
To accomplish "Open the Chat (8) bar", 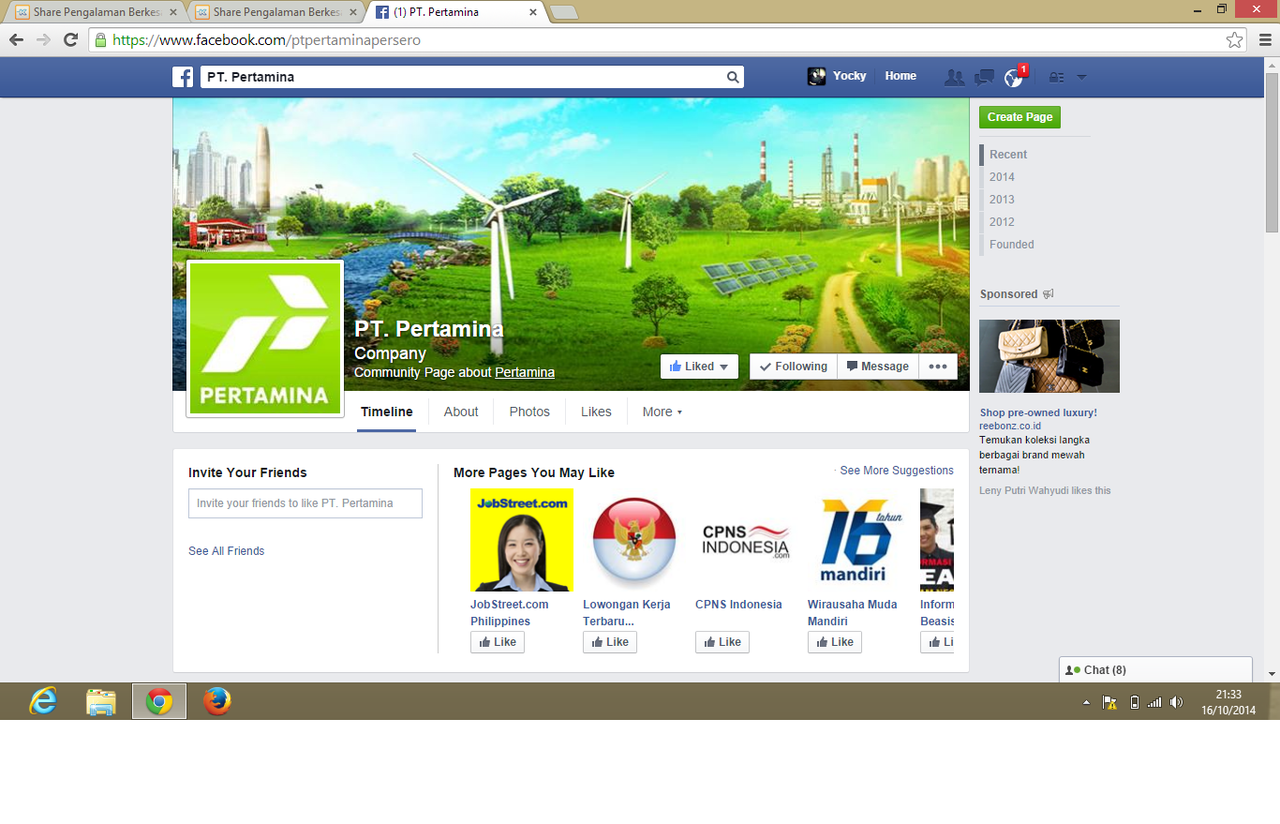I will coord(1156,670).
